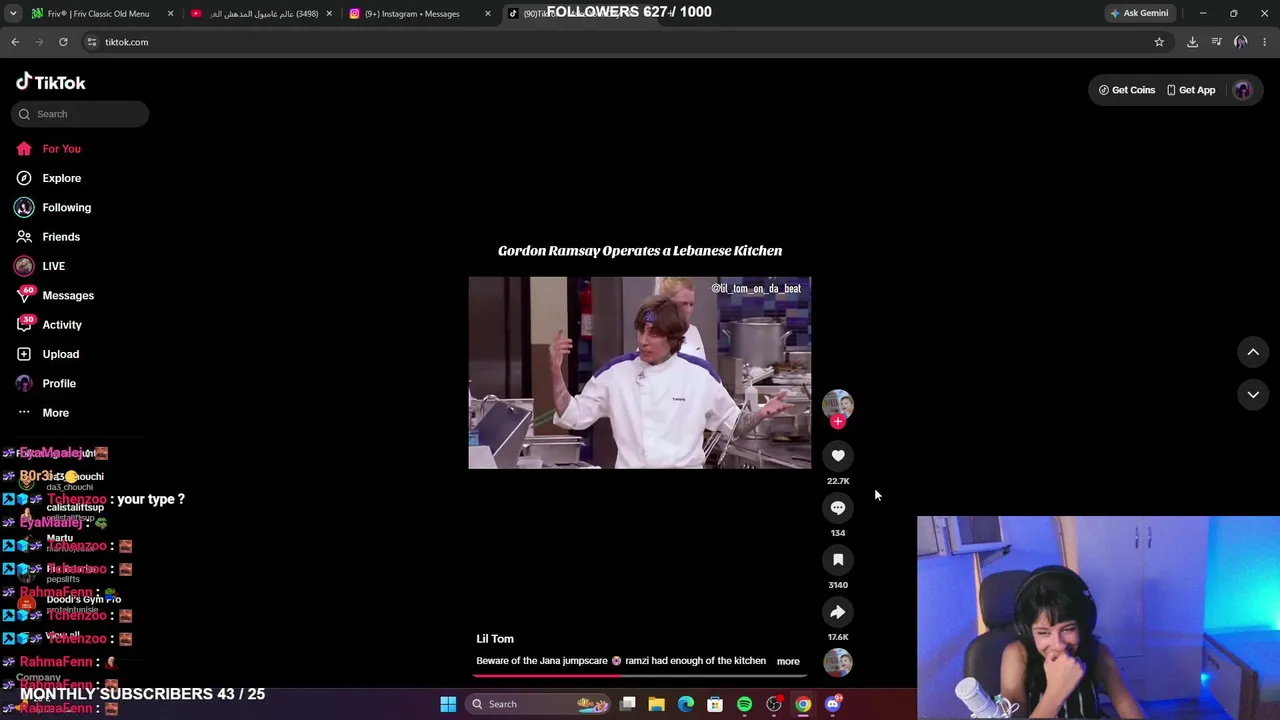Click the Get App button
The width and height of the screenshot is (1280, 720).
tap(1191, 90)
